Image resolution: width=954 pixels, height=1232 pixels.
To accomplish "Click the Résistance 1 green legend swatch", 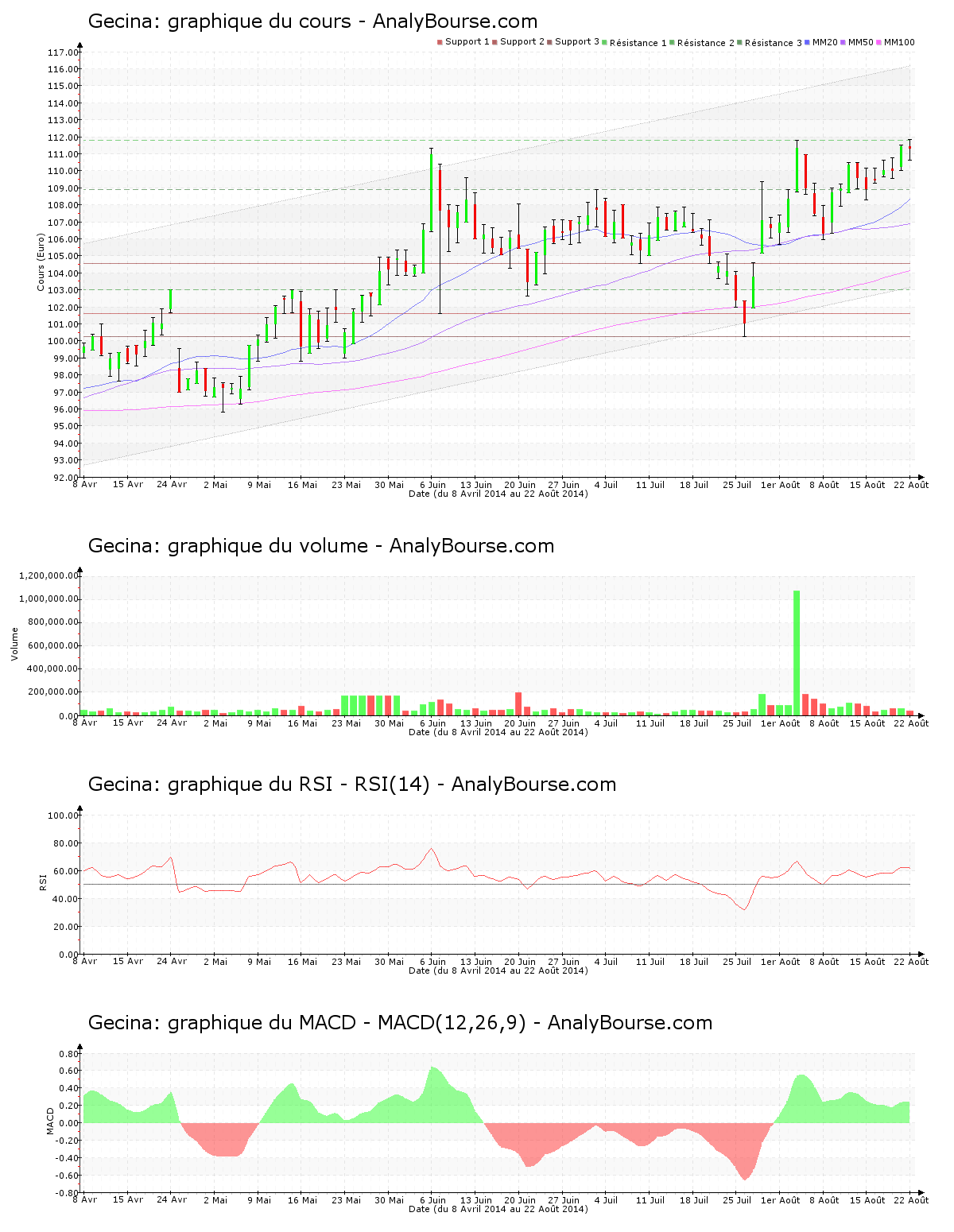I will pos(605,42).
